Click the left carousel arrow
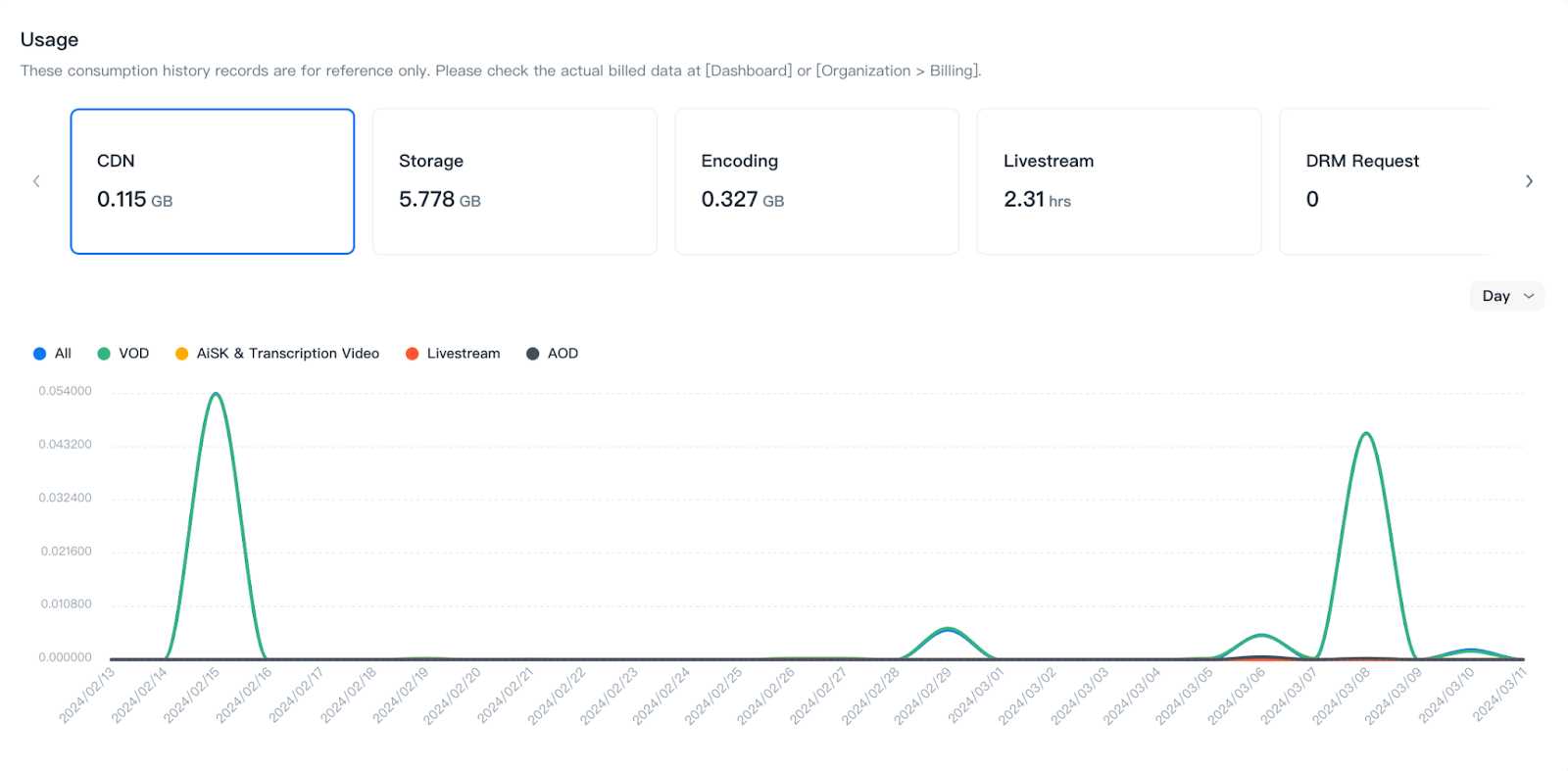Image resolution: width=1568 pixels, height=771 pixels. [x=36, y=181]
